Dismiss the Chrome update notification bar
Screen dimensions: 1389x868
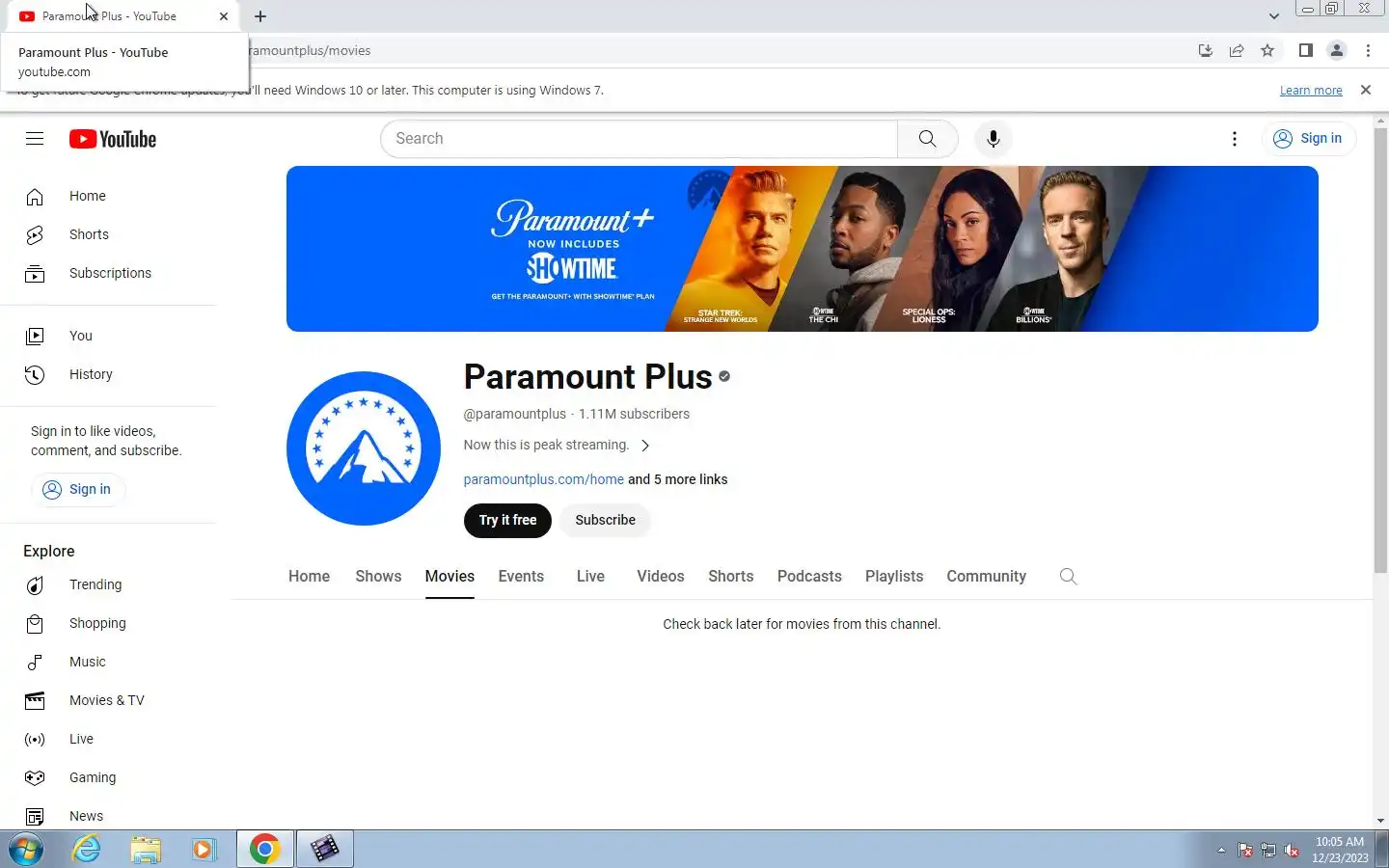coord(1366,90)
